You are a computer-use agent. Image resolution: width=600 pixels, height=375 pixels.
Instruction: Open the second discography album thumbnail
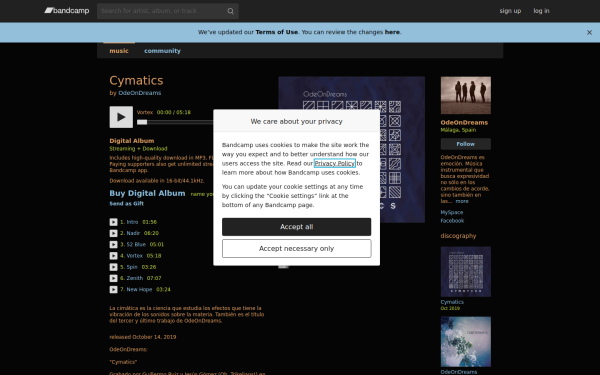click(x=466, y=342)
